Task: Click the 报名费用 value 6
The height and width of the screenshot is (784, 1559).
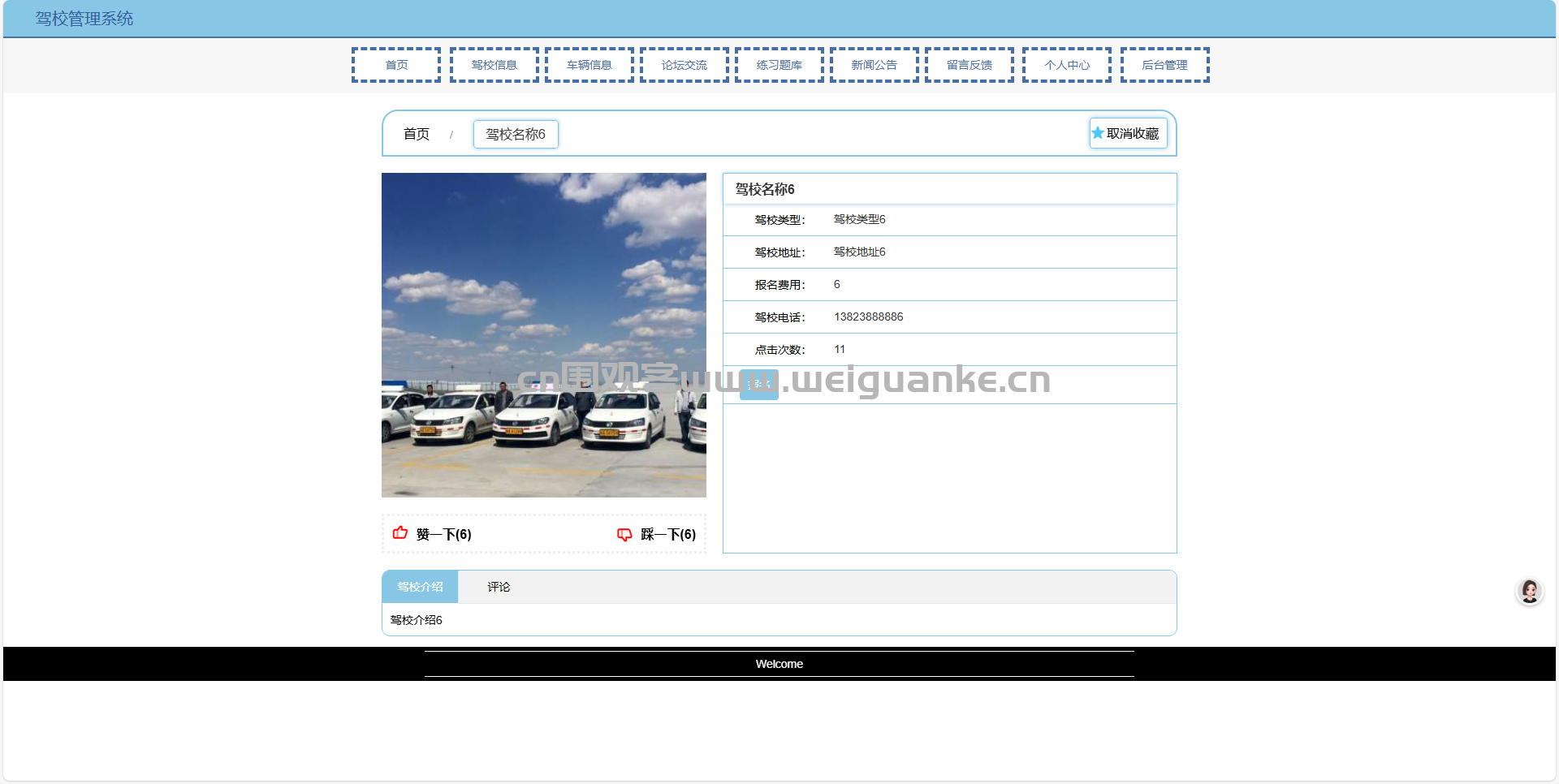Action: 837,284
